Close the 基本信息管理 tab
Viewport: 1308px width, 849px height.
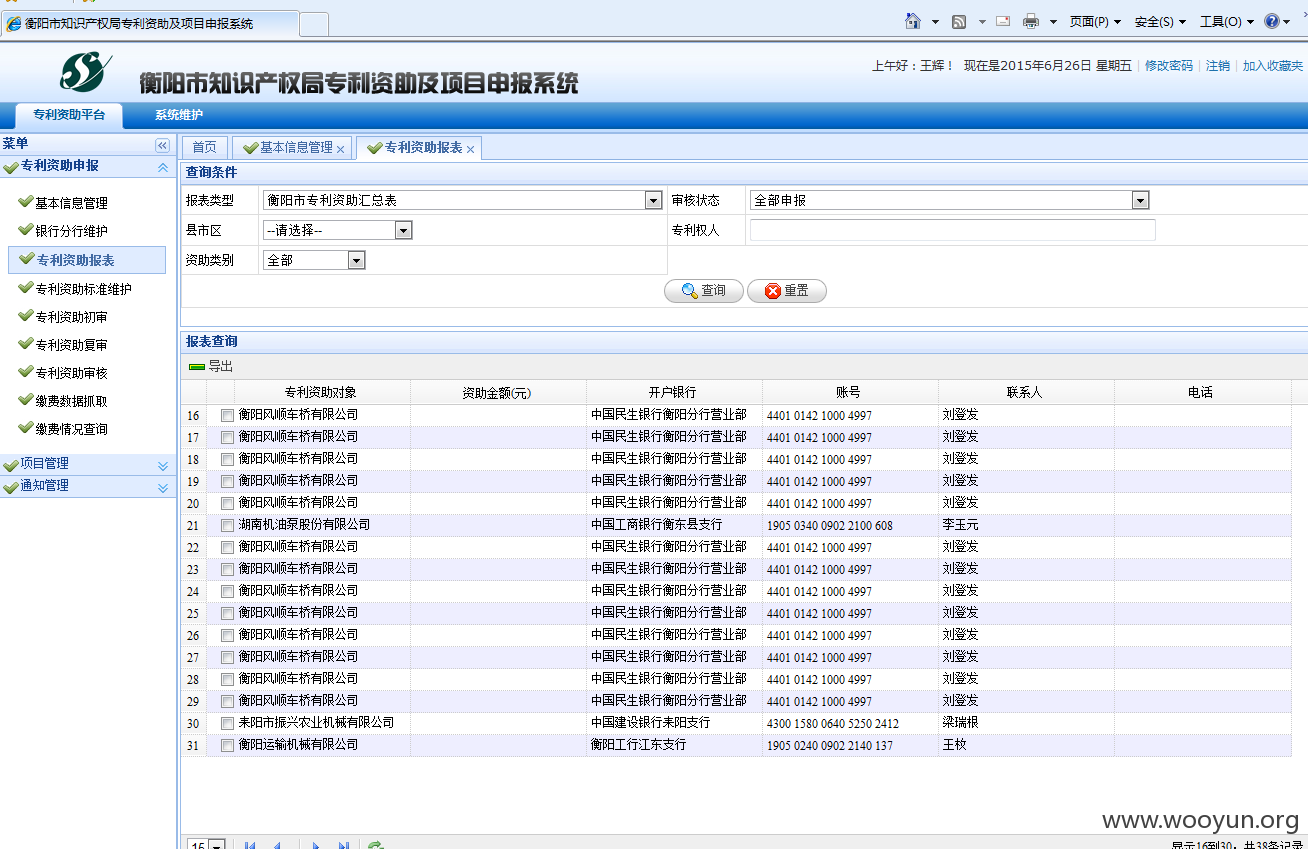(x=340, y=149)
